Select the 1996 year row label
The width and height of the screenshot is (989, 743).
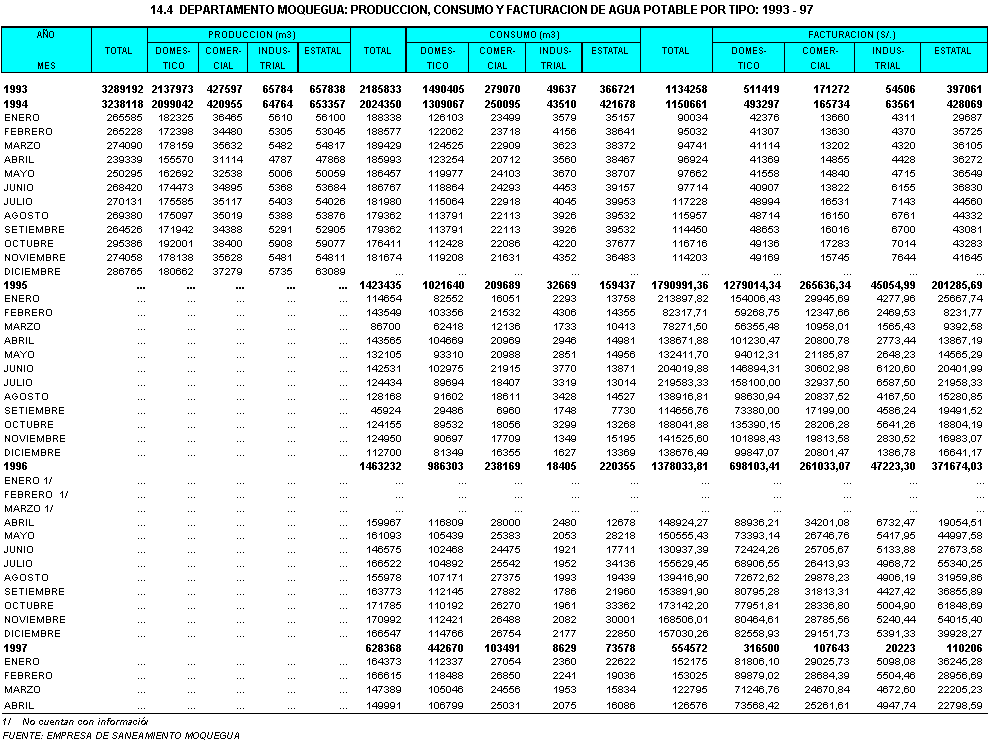click(x=16, y=466)
